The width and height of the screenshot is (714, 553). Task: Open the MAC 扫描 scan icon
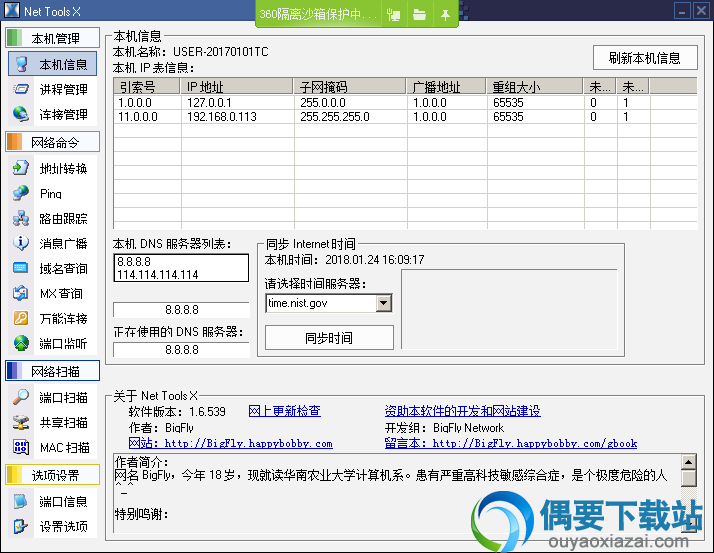(21, 447)
